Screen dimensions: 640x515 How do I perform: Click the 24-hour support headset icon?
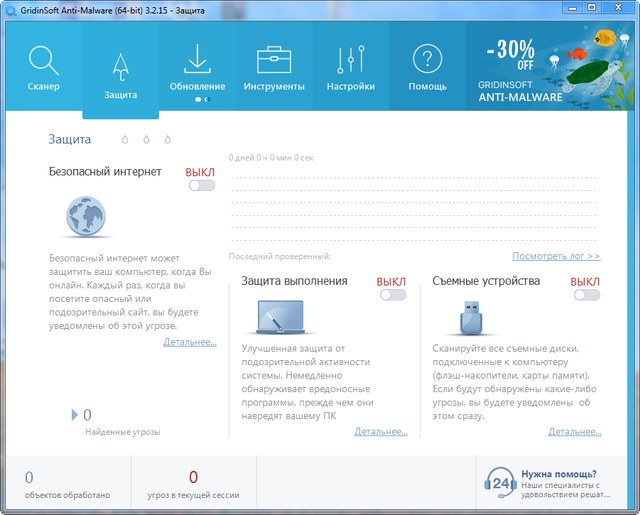click(500, 481)
